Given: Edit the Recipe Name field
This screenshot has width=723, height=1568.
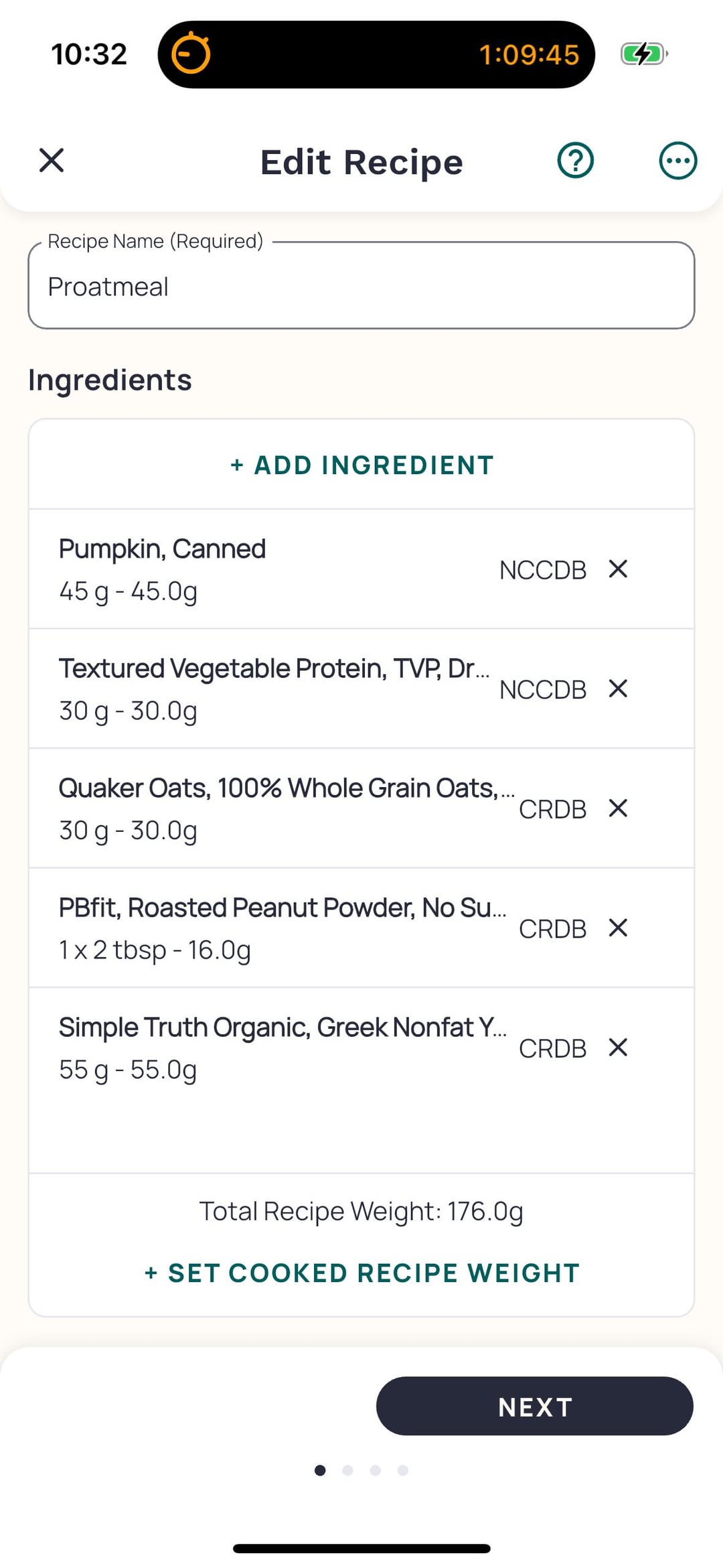Looking at the screenshot, I should (x=361, y=287).
